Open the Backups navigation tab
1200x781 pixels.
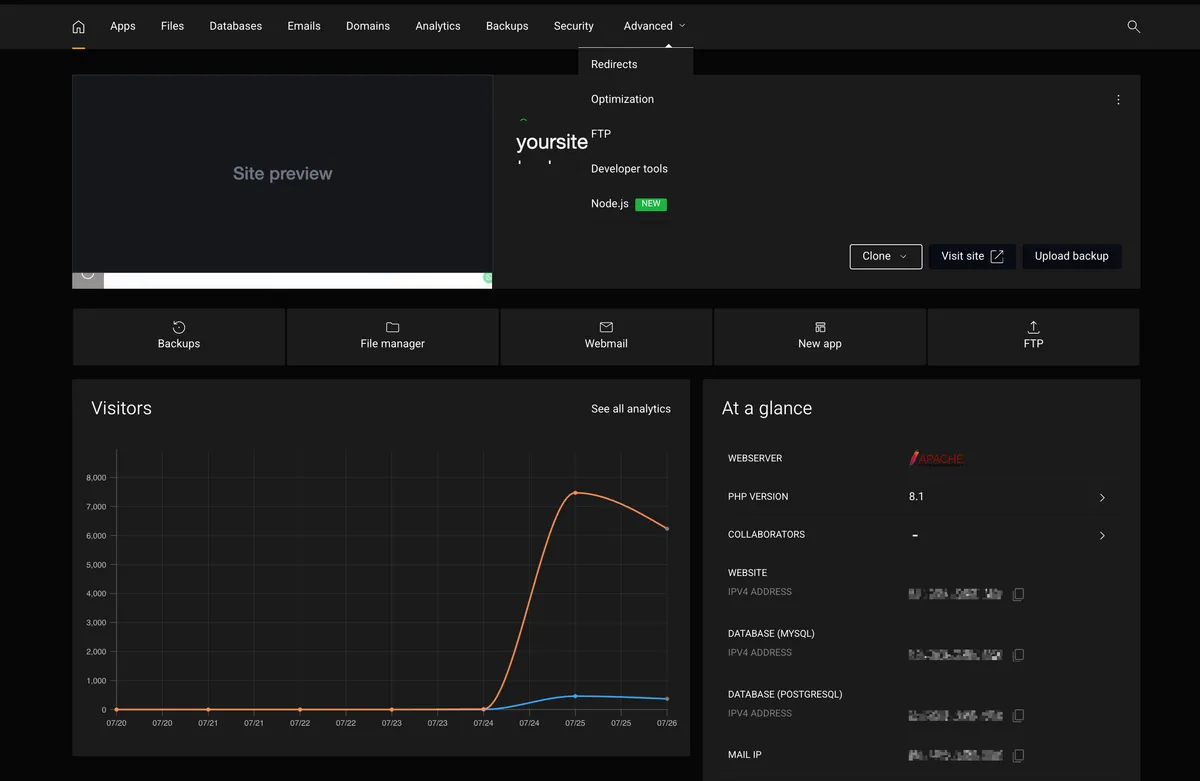pos(507,26)
